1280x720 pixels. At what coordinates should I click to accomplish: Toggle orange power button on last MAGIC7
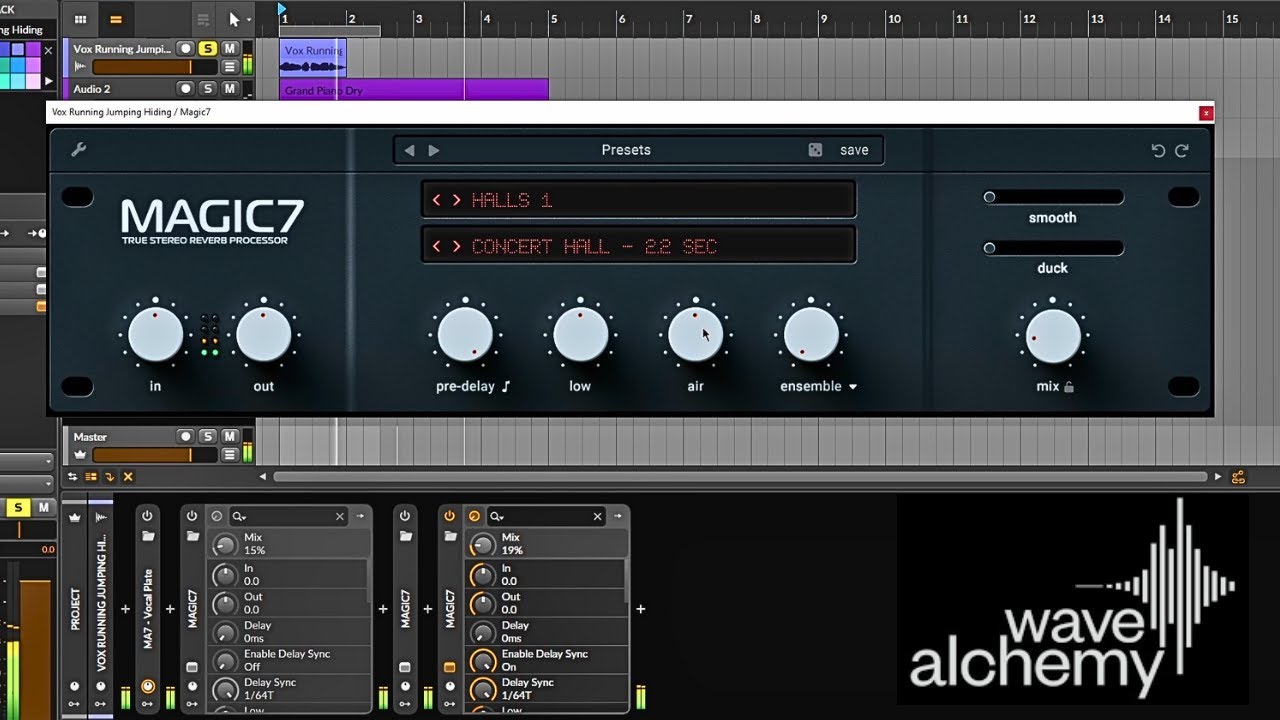(x=449, y=516)
